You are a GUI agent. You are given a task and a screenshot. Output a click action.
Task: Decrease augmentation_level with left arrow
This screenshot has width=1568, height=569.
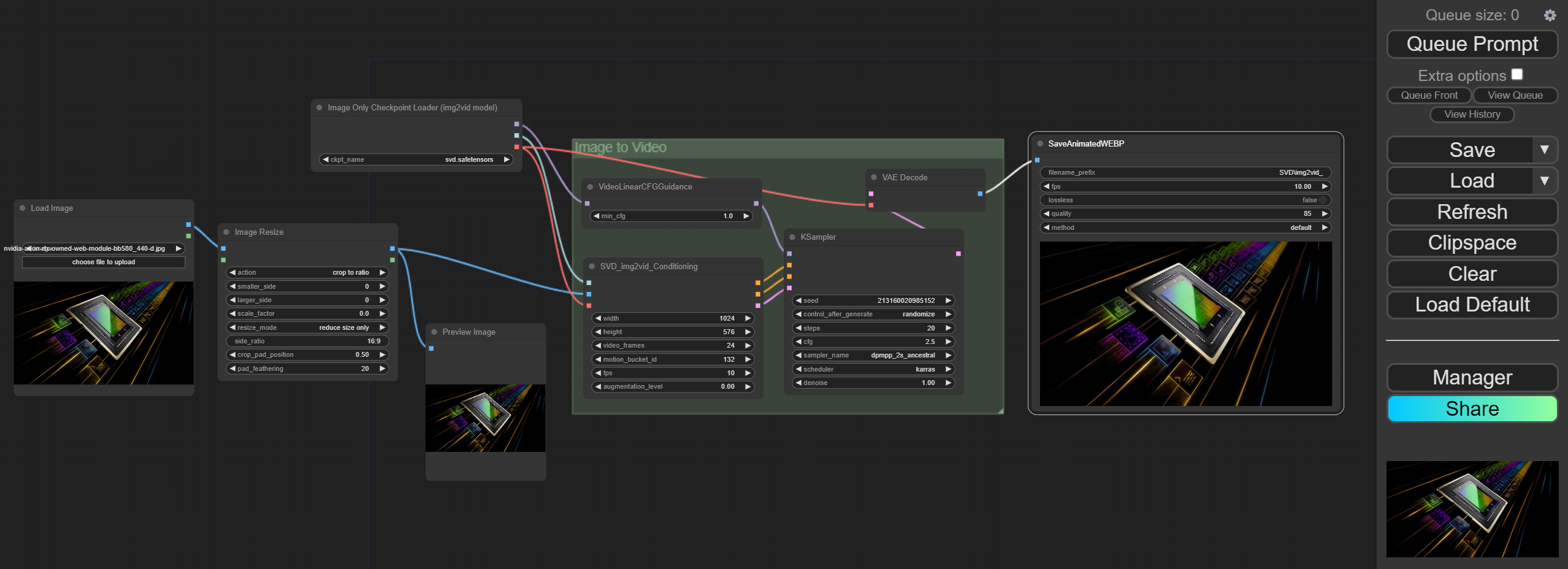(x=598, y=386)
